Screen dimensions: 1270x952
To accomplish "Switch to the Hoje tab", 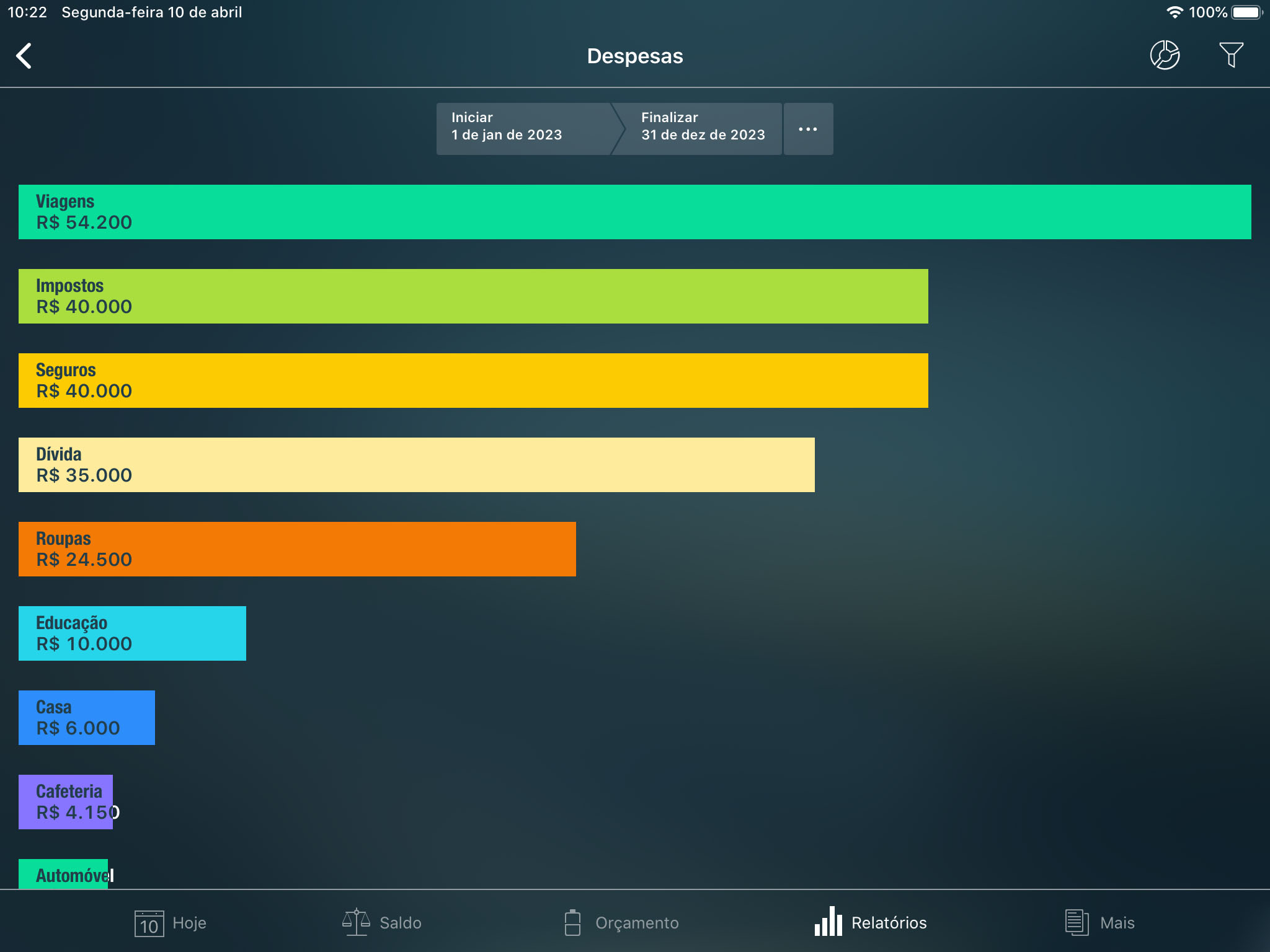I will click(x=170, y=923).
